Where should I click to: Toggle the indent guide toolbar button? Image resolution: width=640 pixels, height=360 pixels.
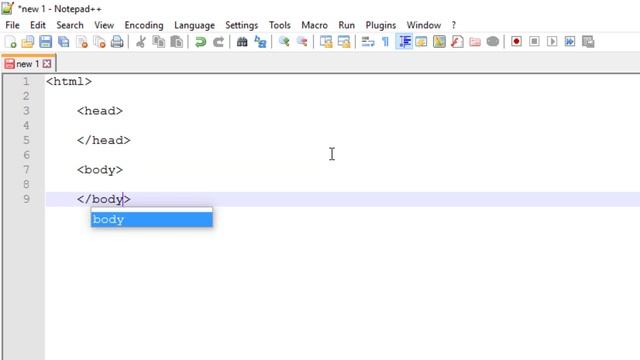tap(404, 42)
